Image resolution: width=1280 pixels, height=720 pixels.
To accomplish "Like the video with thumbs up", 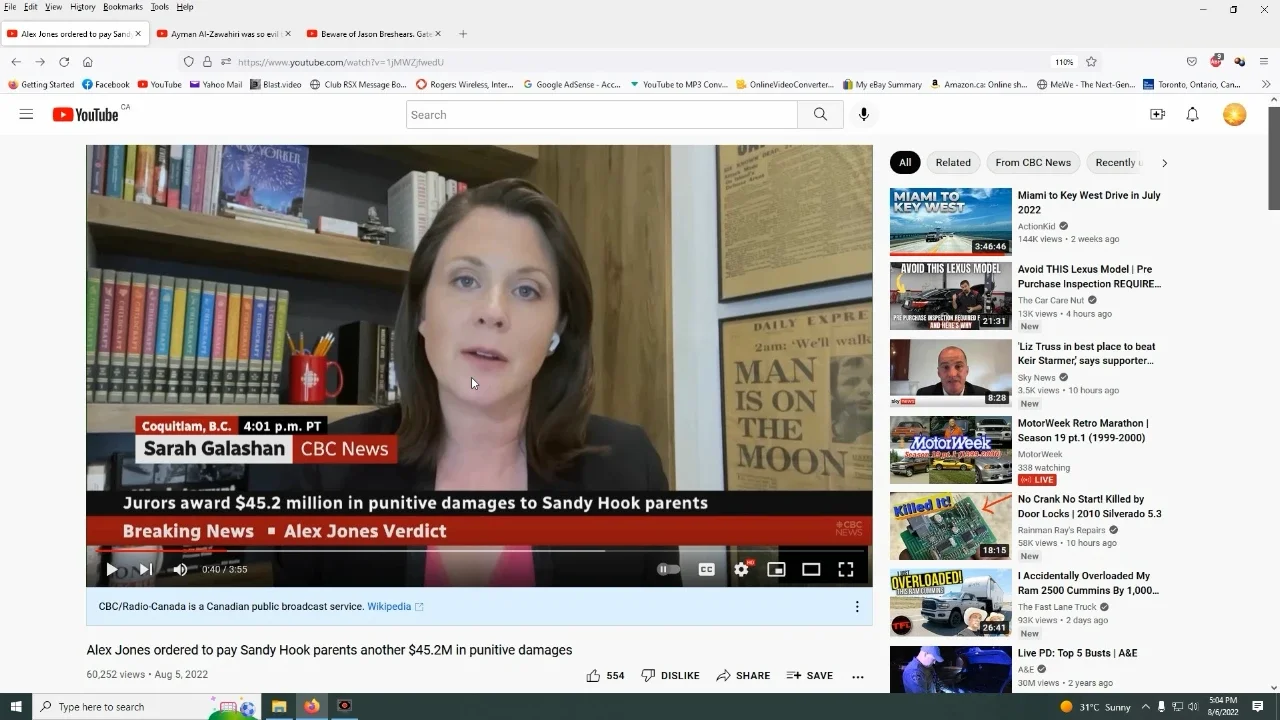I will click(x=605, y=676).
